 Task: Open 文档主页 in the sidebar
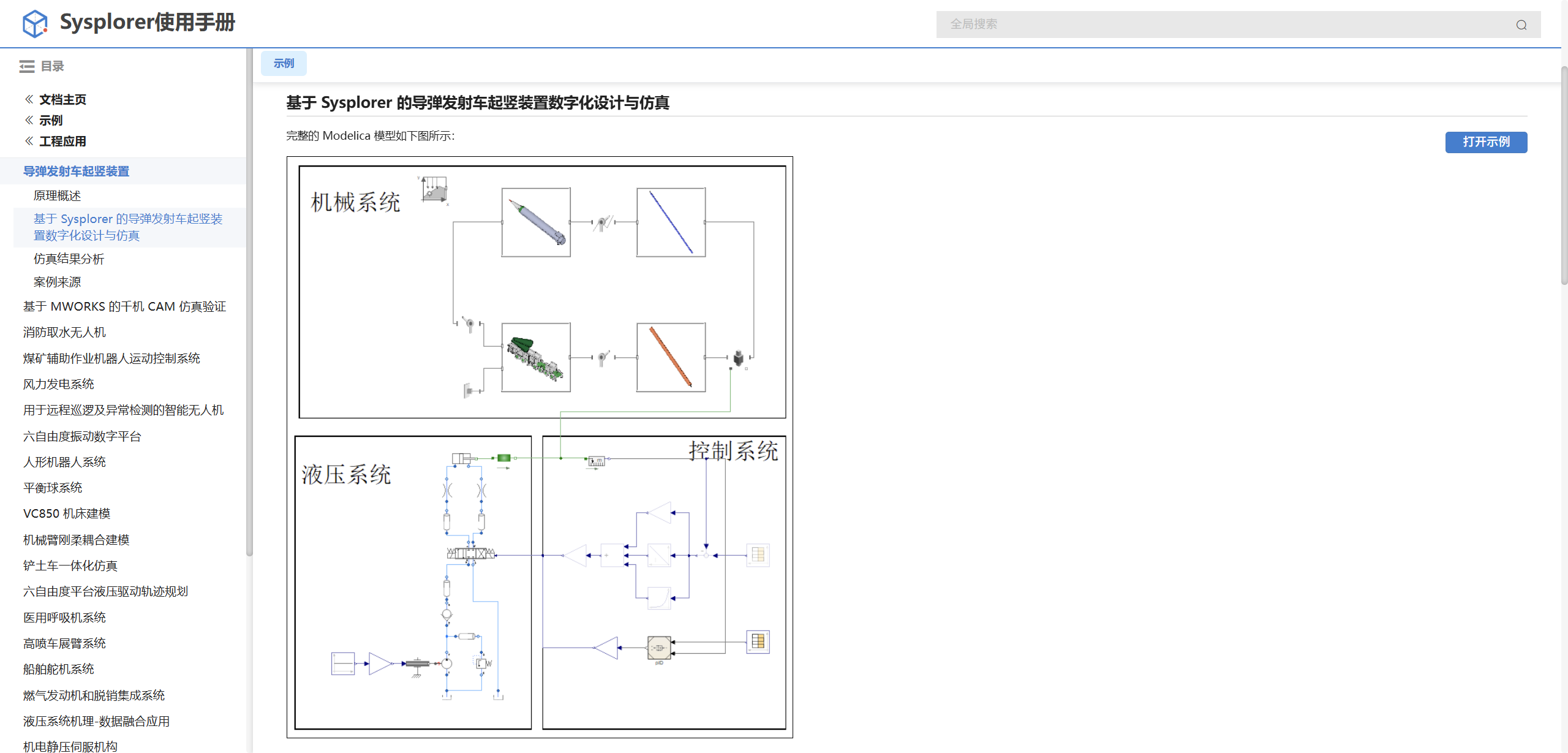click(63, 99)
